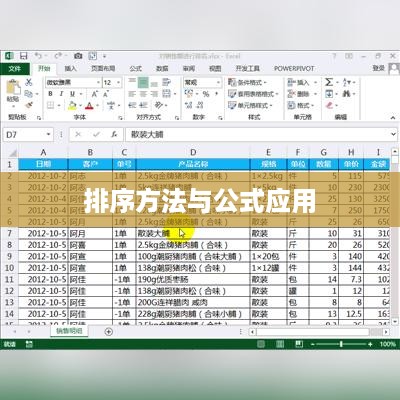This screenshot has height=400, width=400.
Task: Decrease decimal places
Action: click(200, 105)
